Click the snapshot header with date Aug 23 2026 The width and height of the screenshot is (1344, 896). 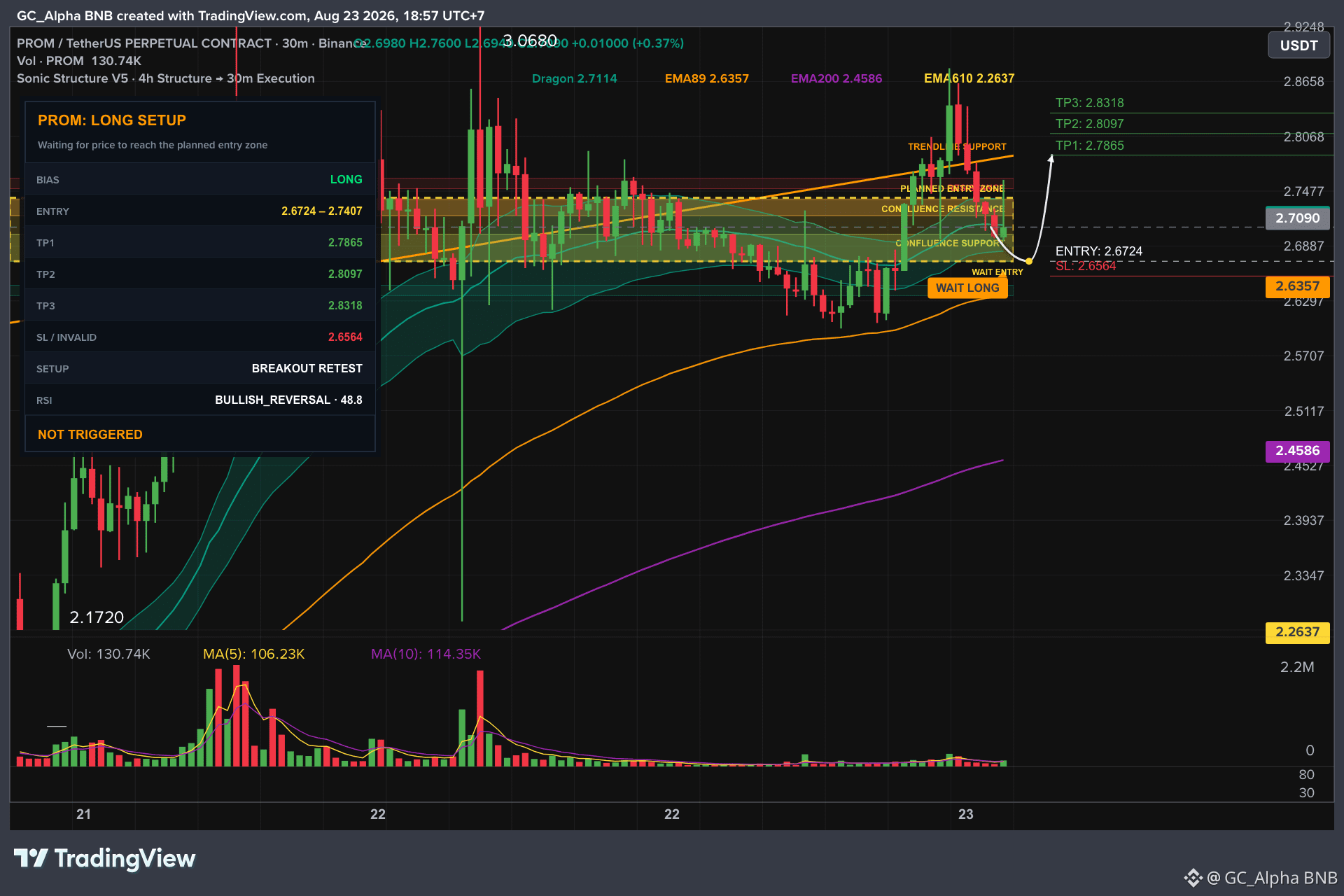251,16
